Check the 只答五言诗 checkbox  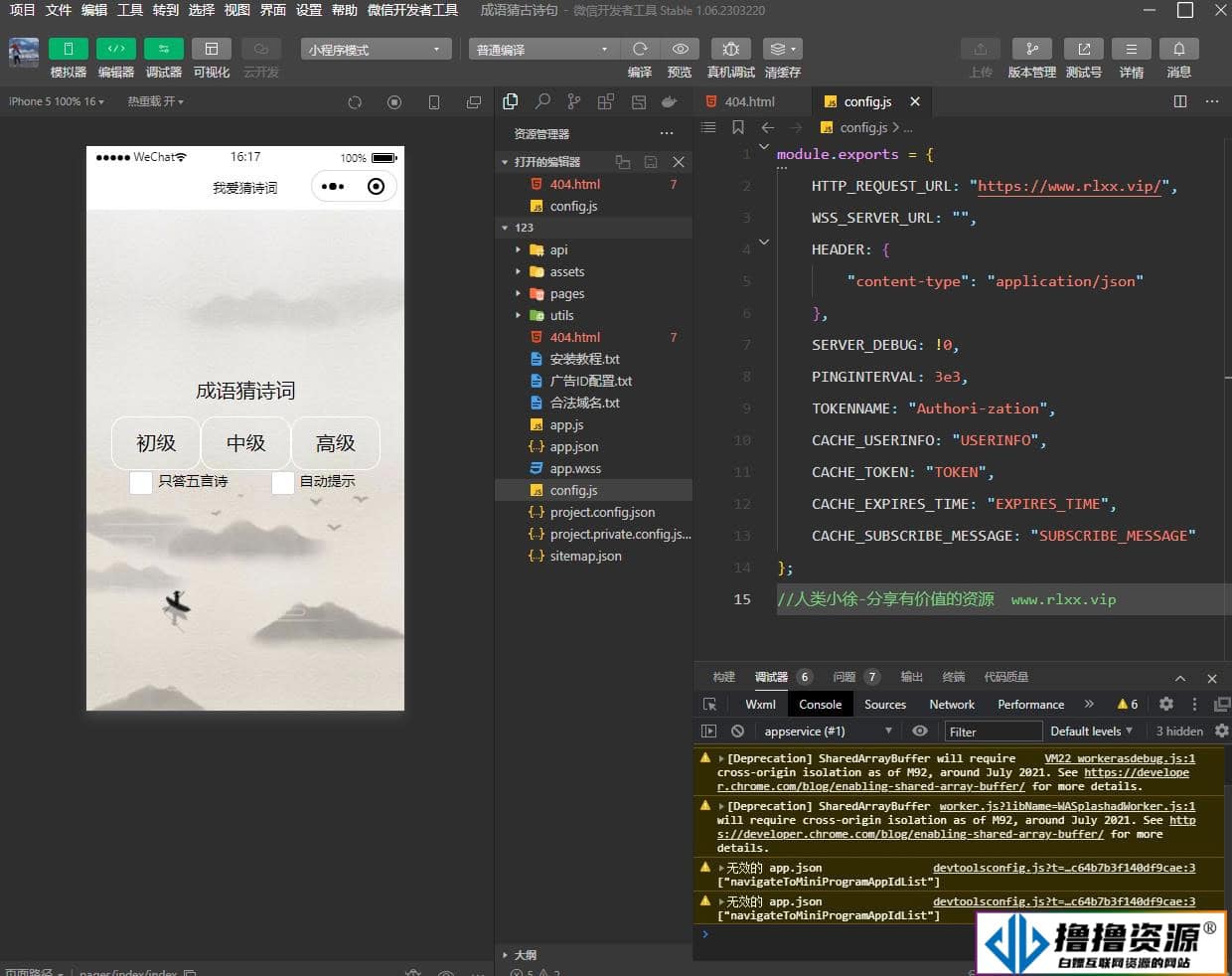coord(141,482)
